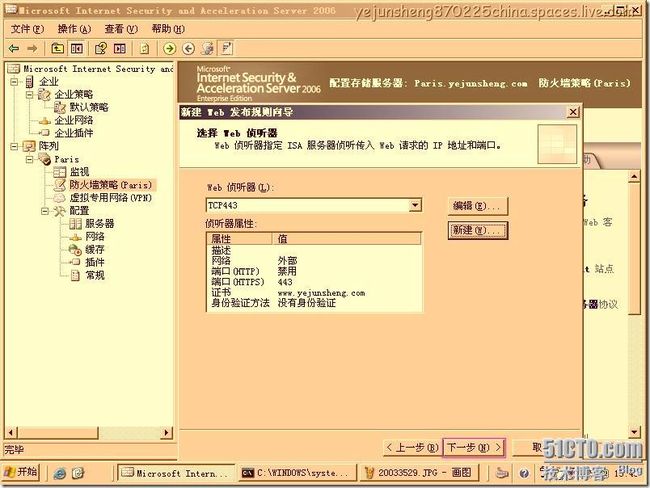650x488 pixels.
Task: Open the Web 侦听器 dropdown TCP443
Action: [x=415, y=205]
